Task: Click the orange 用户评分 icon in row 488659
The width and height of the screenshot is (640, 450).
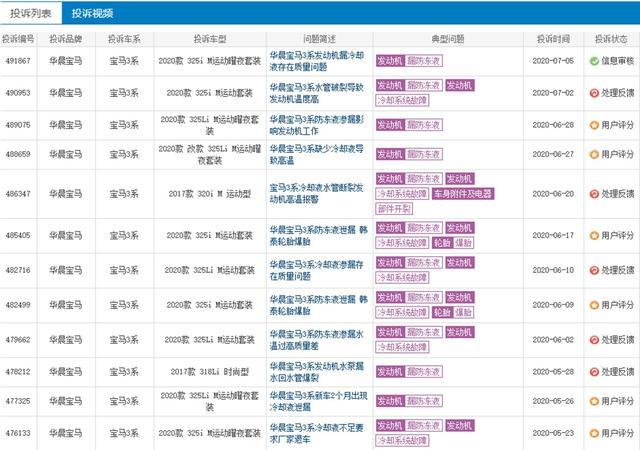Action: (x=594, y=154)
